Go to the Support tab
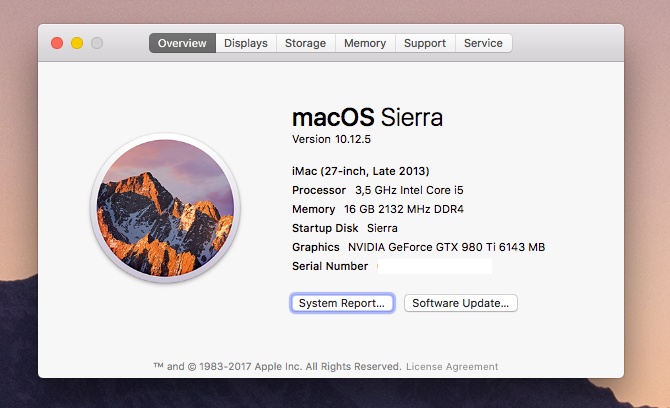The image size is (670, 408). click(425, 43)
